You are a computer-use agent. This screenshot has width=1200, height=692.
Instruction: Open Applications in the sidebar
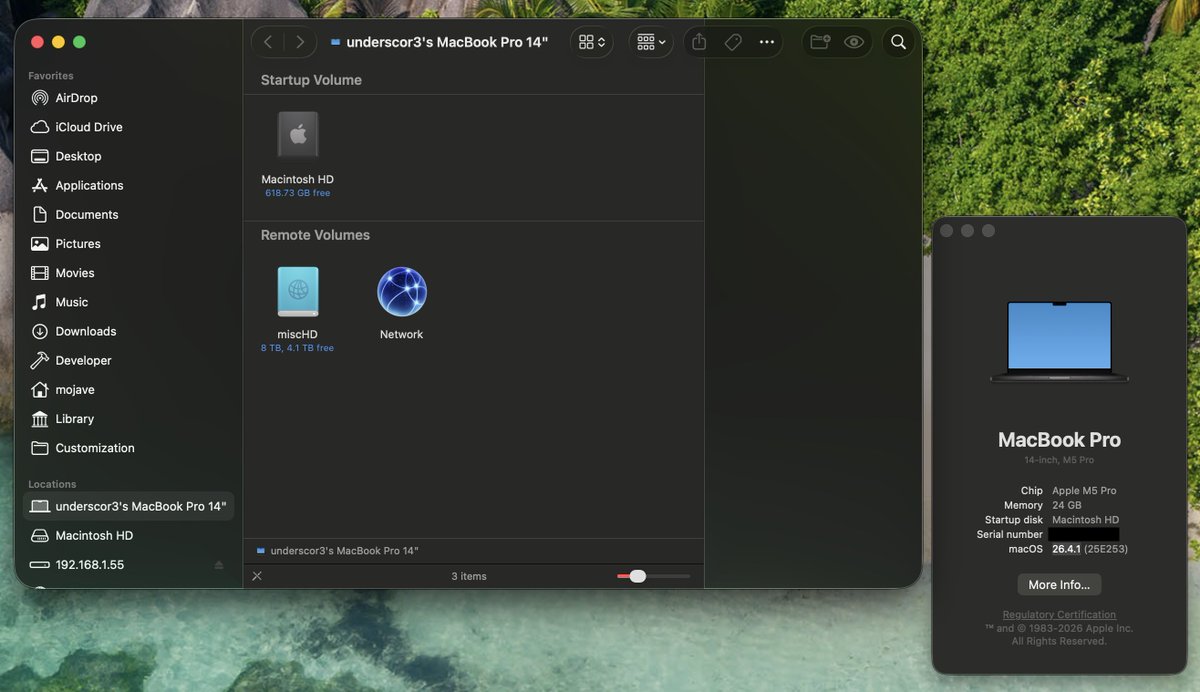point(128,185)
